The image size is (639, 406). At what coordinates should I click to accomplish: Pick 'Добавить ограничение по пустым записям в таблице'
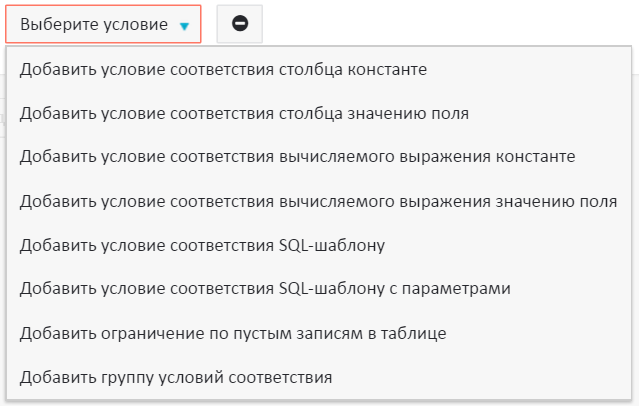(233, 333)
